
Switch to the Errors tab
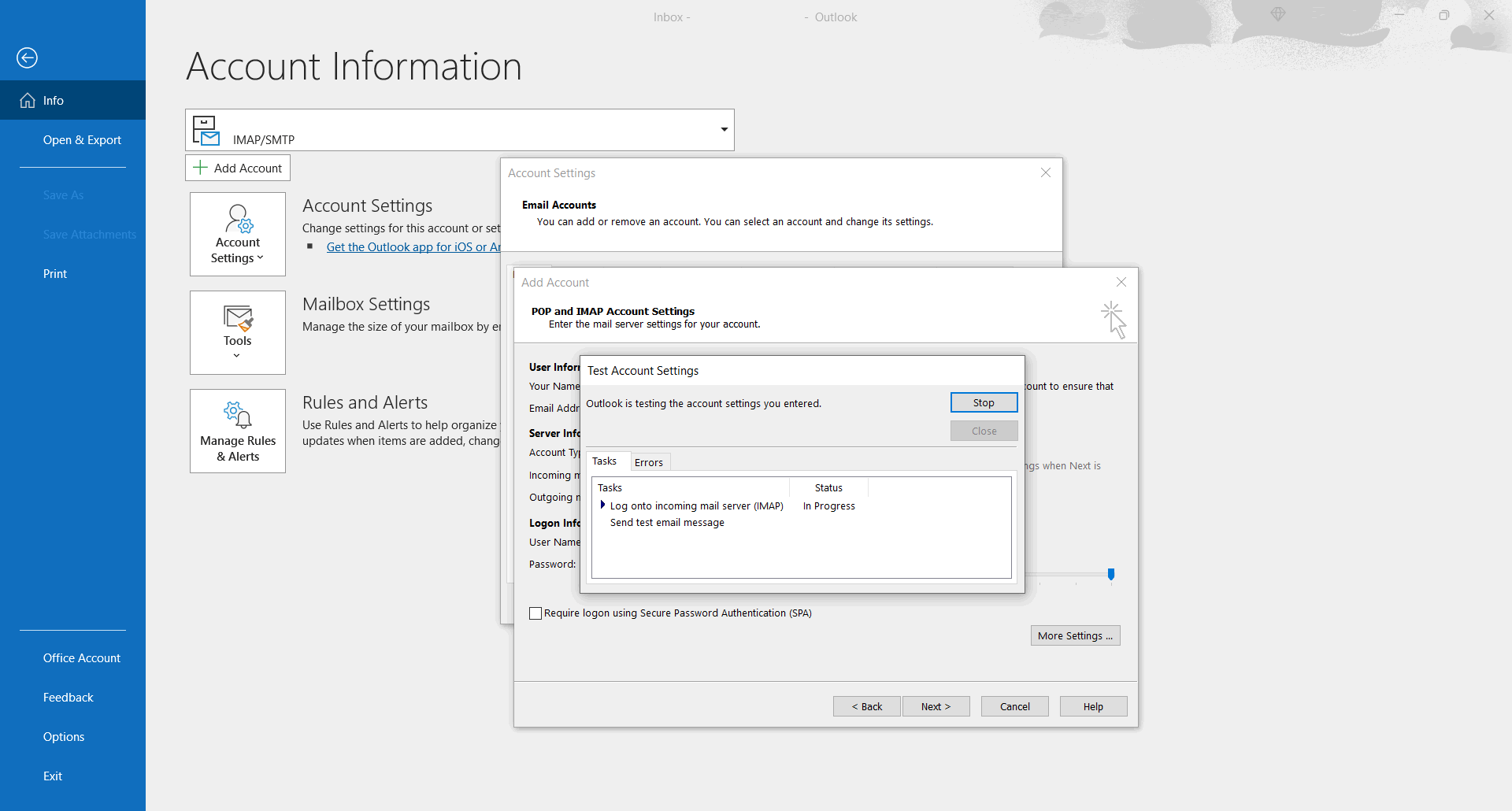pyautogui.click(x=649, y=462)
